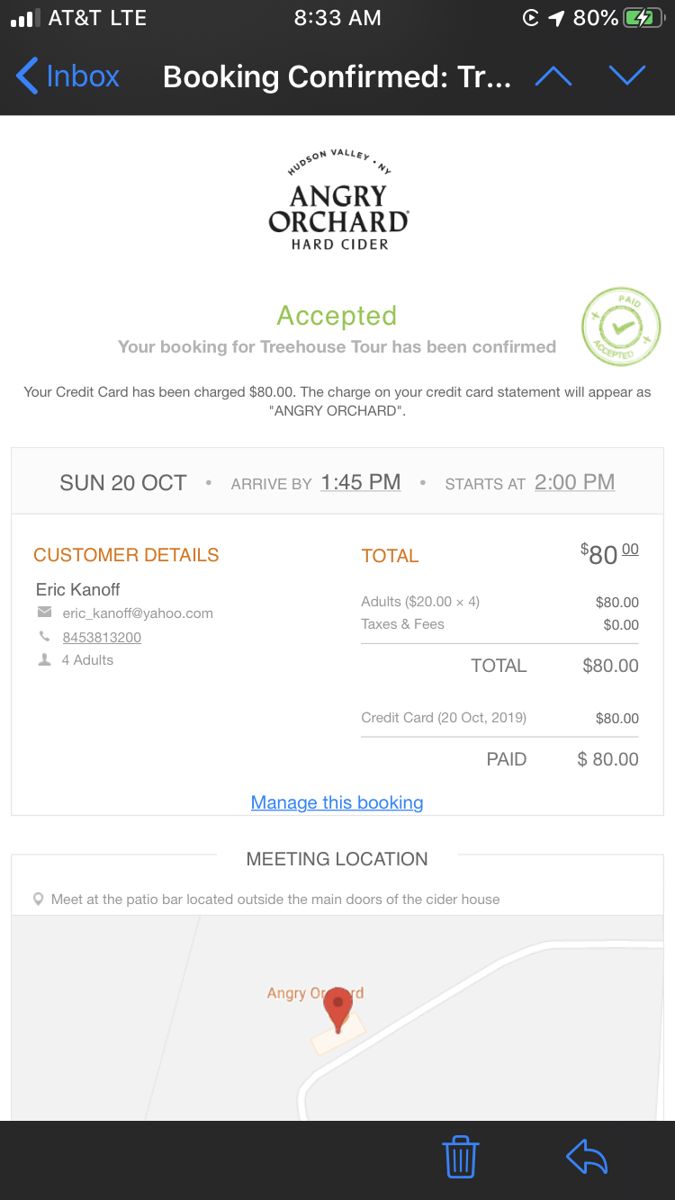Tap the small pin icon by meeting instructions
Image resolution: width=675 pixels, height=1200 pixels.
(x=38, y=899)
